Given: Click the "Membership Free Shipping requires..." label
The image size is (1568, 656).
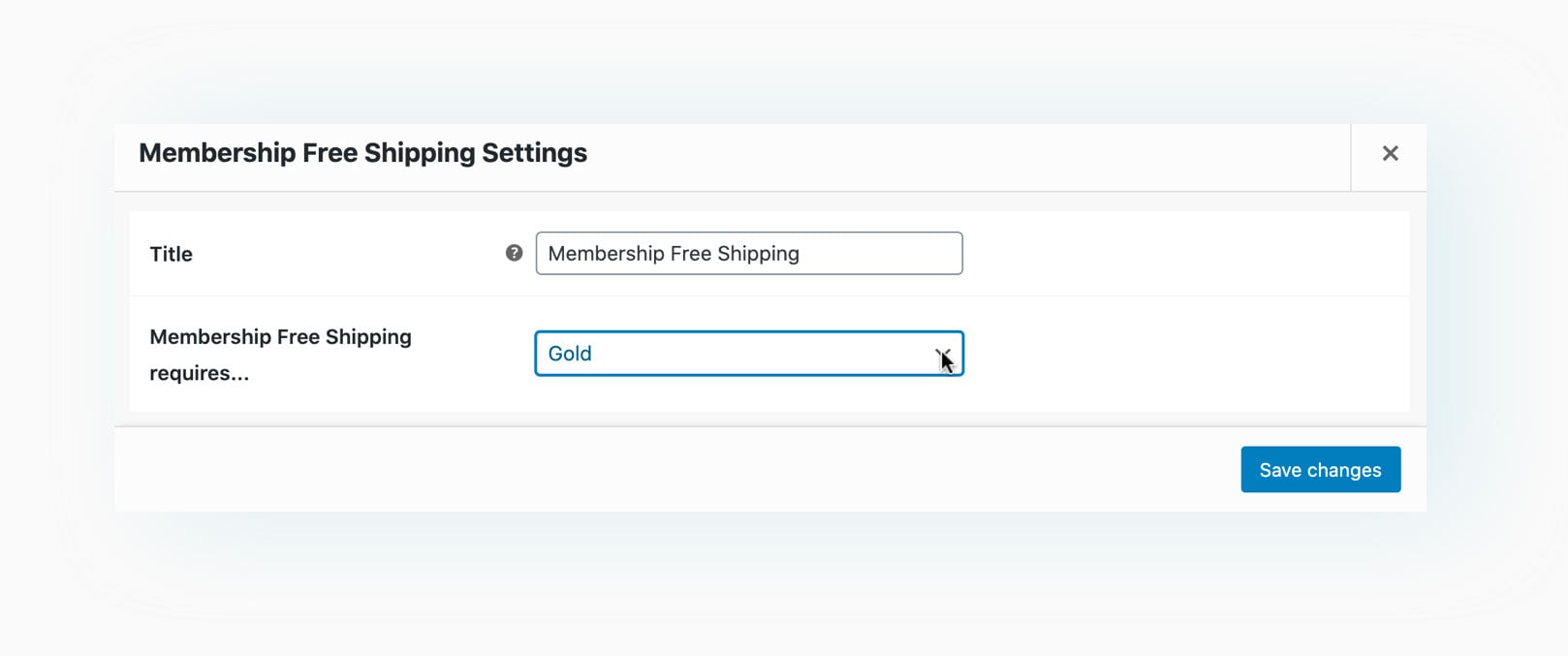Looking at the screenshot, I should (280, 337).
